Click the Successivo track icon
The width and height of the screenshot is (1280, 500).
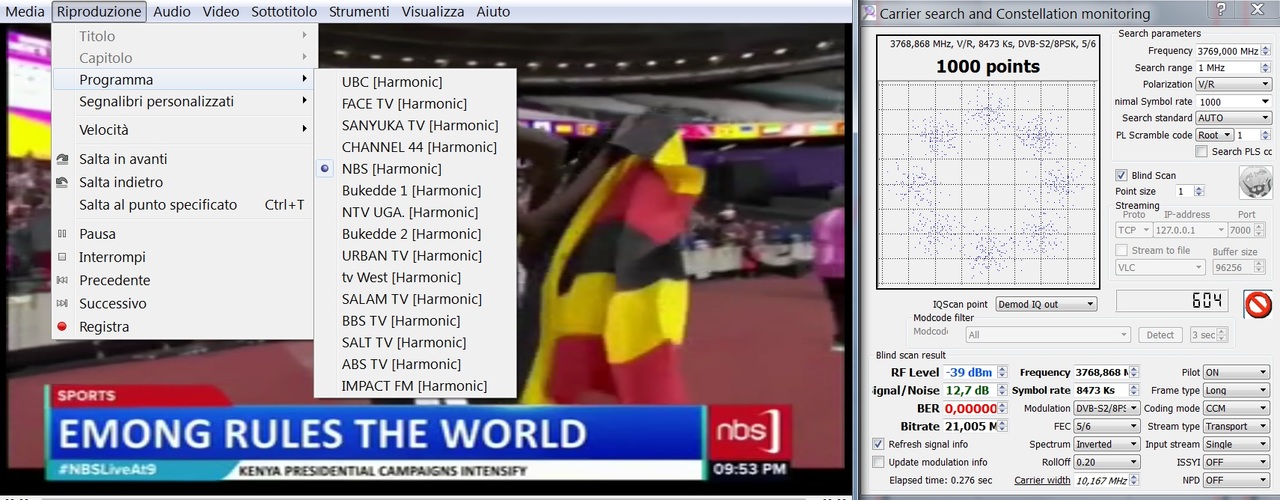(62, 303)
